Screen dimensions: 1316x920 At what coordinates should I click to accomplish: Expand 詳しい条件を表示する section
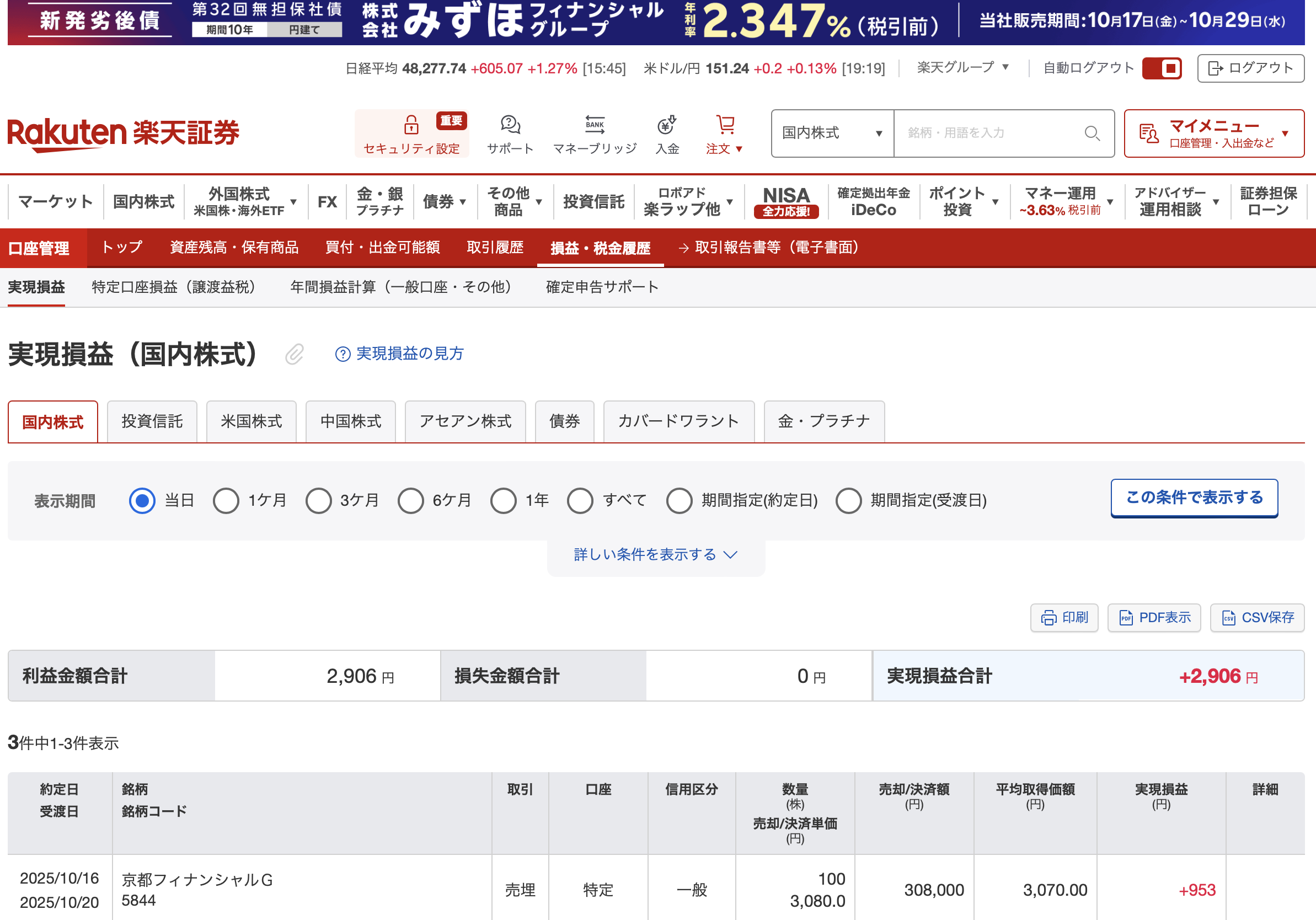tap(655, 554)
